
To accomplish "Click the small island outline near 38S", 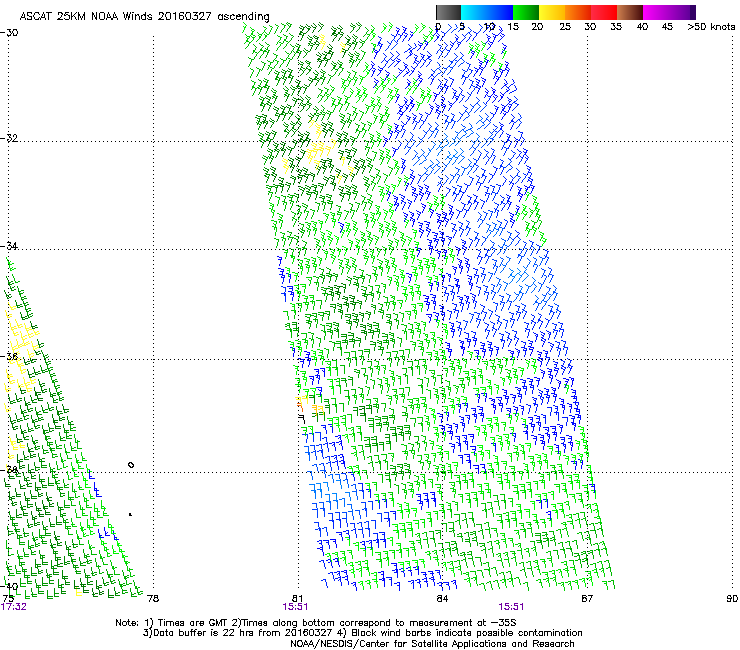I will tap(131, 465).
